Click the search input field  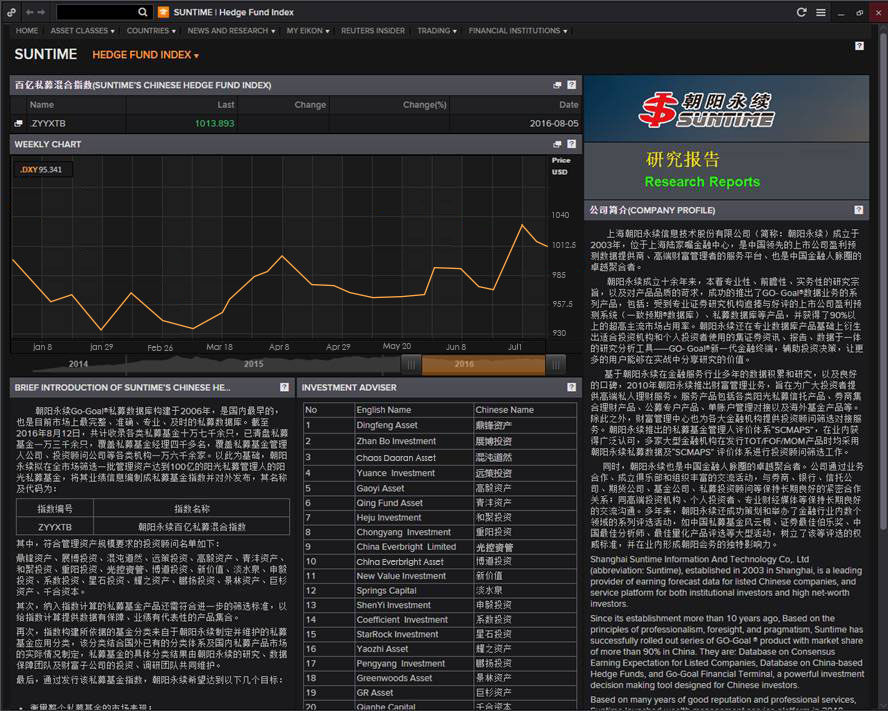(96, 12)
